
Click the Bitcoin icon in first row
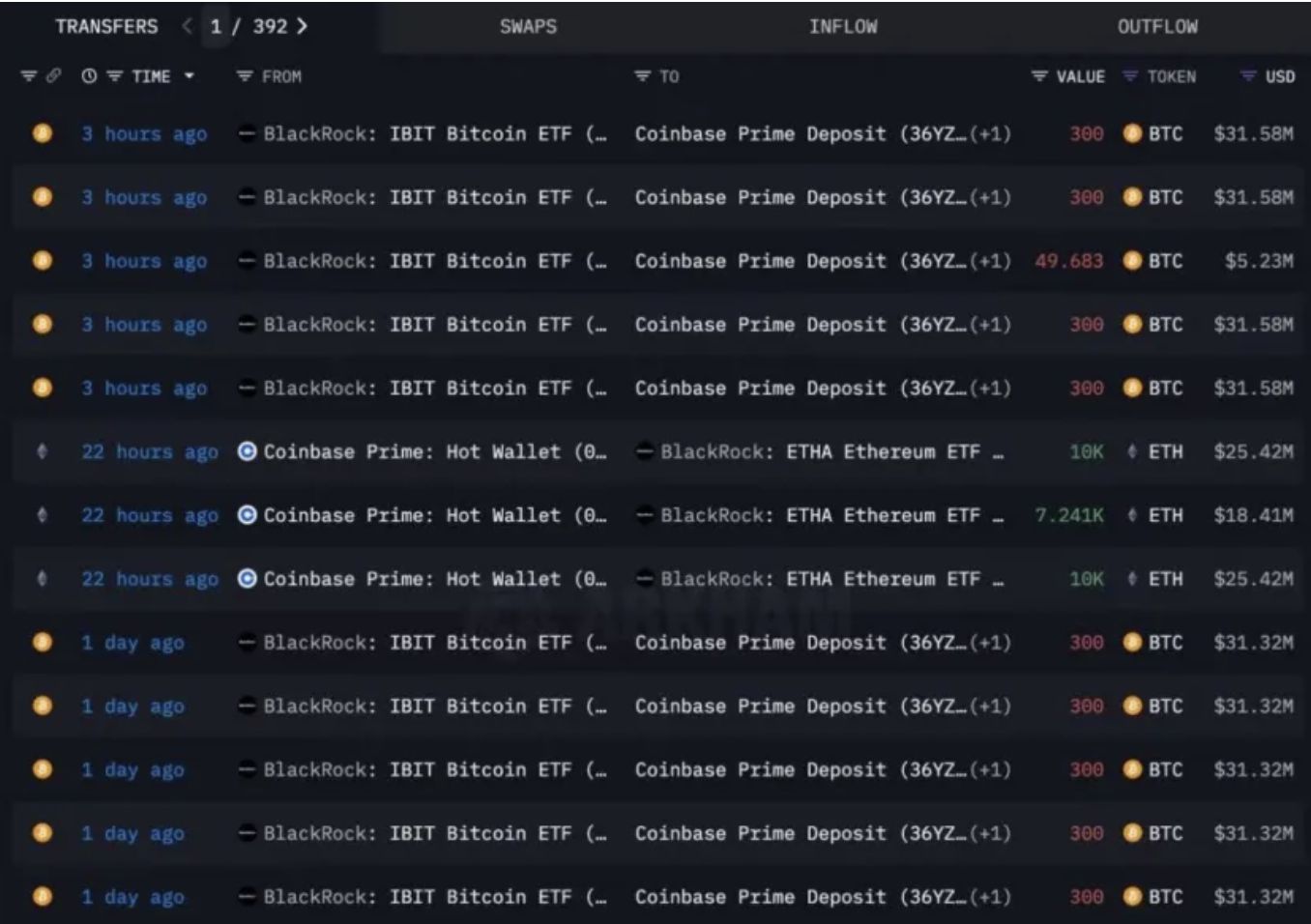(43, 133)
